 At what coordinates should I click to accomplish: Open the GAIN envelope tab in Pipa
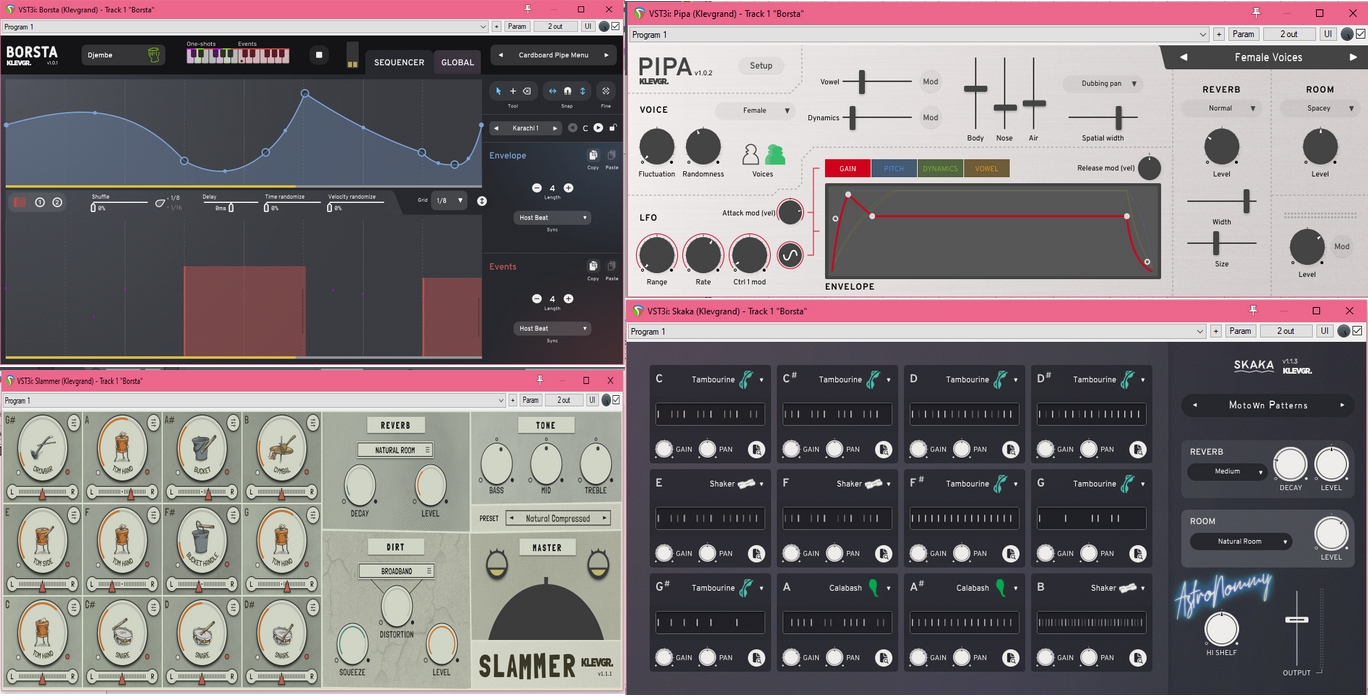(847, 169)
